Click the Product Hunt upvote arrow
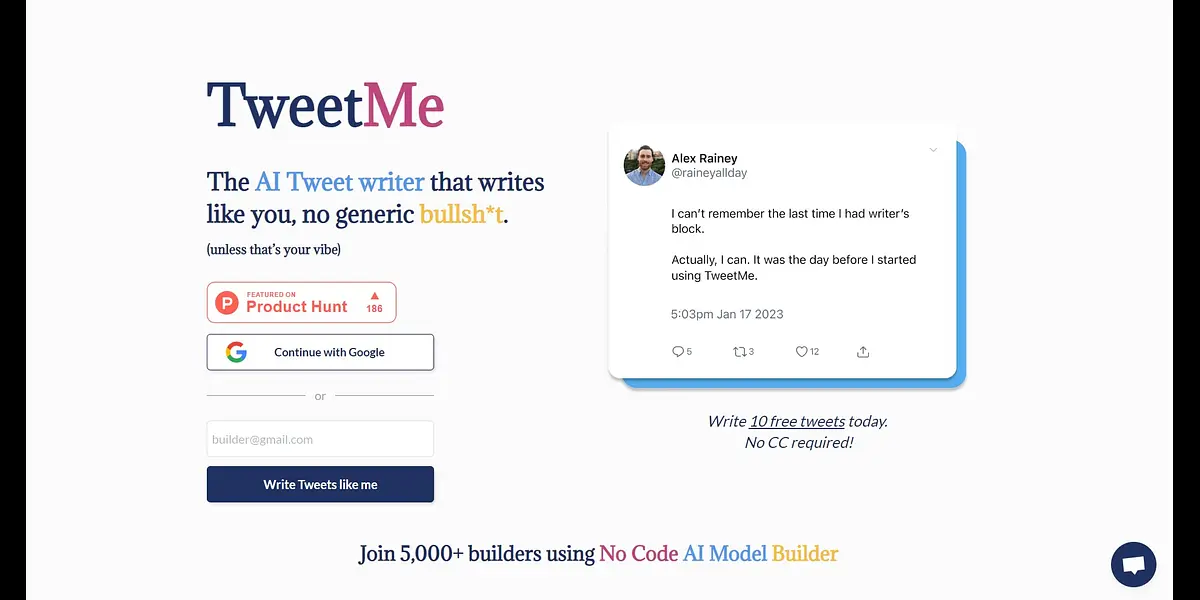This screenshot has width=1200, height=600. click(x=375, y=296)
